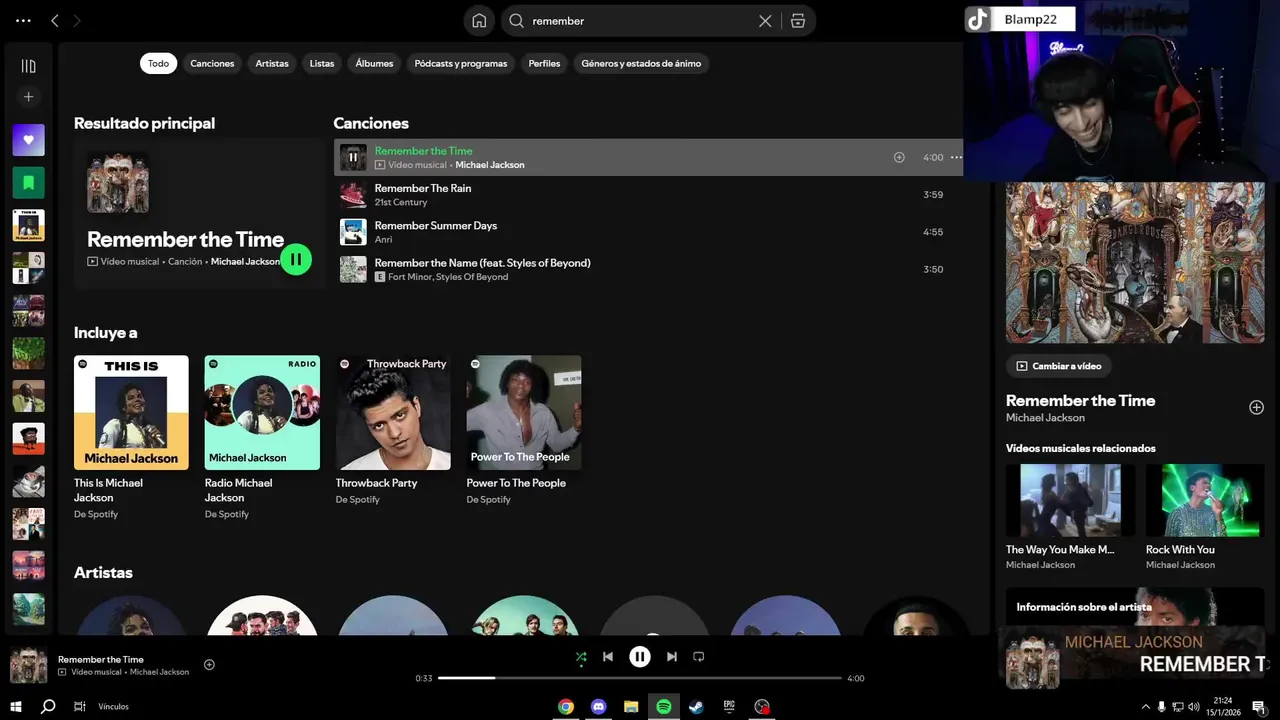Screen dimensions: 1280x720
Task: Pause the Remember the Time row
Action: click(353, 157)
